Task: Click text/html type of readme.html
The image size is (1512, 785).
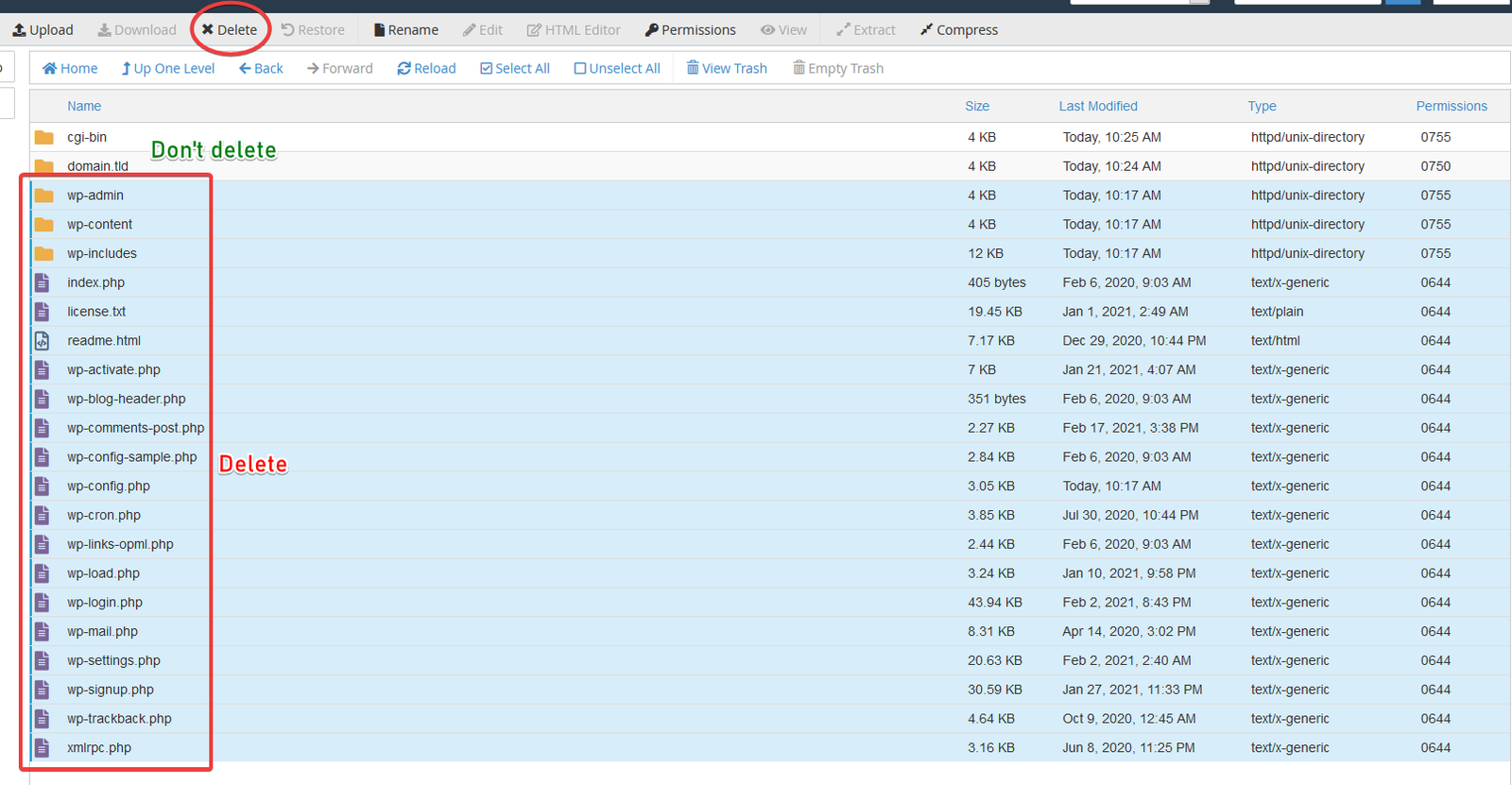Action: [1276, 341]
